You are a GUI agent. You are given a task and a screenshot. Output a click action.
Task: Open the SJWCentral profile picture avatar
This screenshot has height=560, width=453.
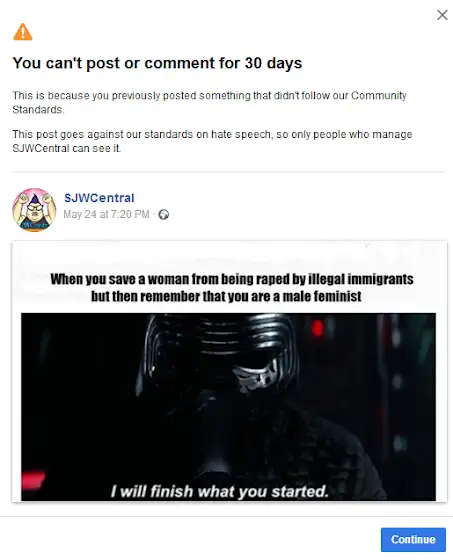point(34,210)
